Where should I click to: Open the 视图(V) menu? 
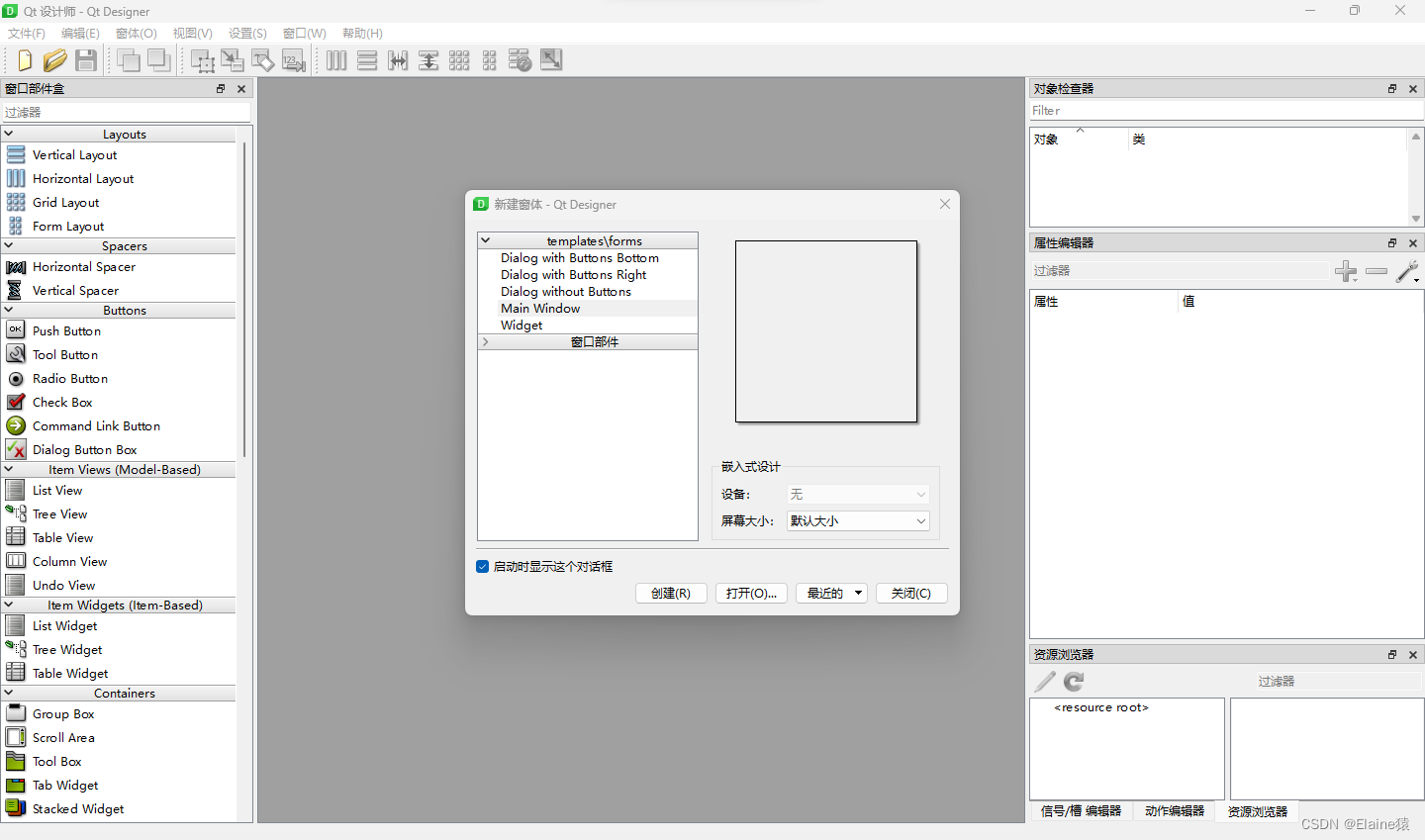pyautogui.click(x=193, y=33)
